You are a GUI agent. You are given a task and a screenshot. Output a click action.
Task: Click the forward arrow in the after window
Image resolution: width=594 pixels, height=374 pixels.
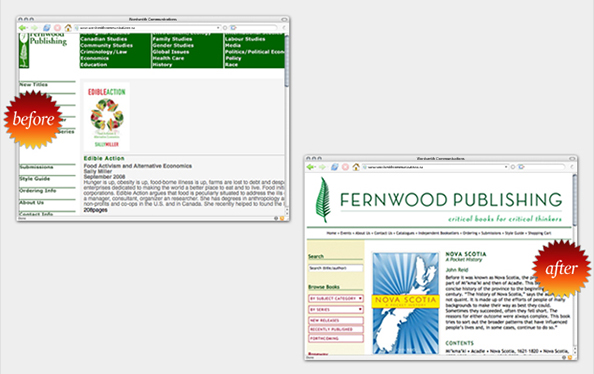click(x=322, y=167)
